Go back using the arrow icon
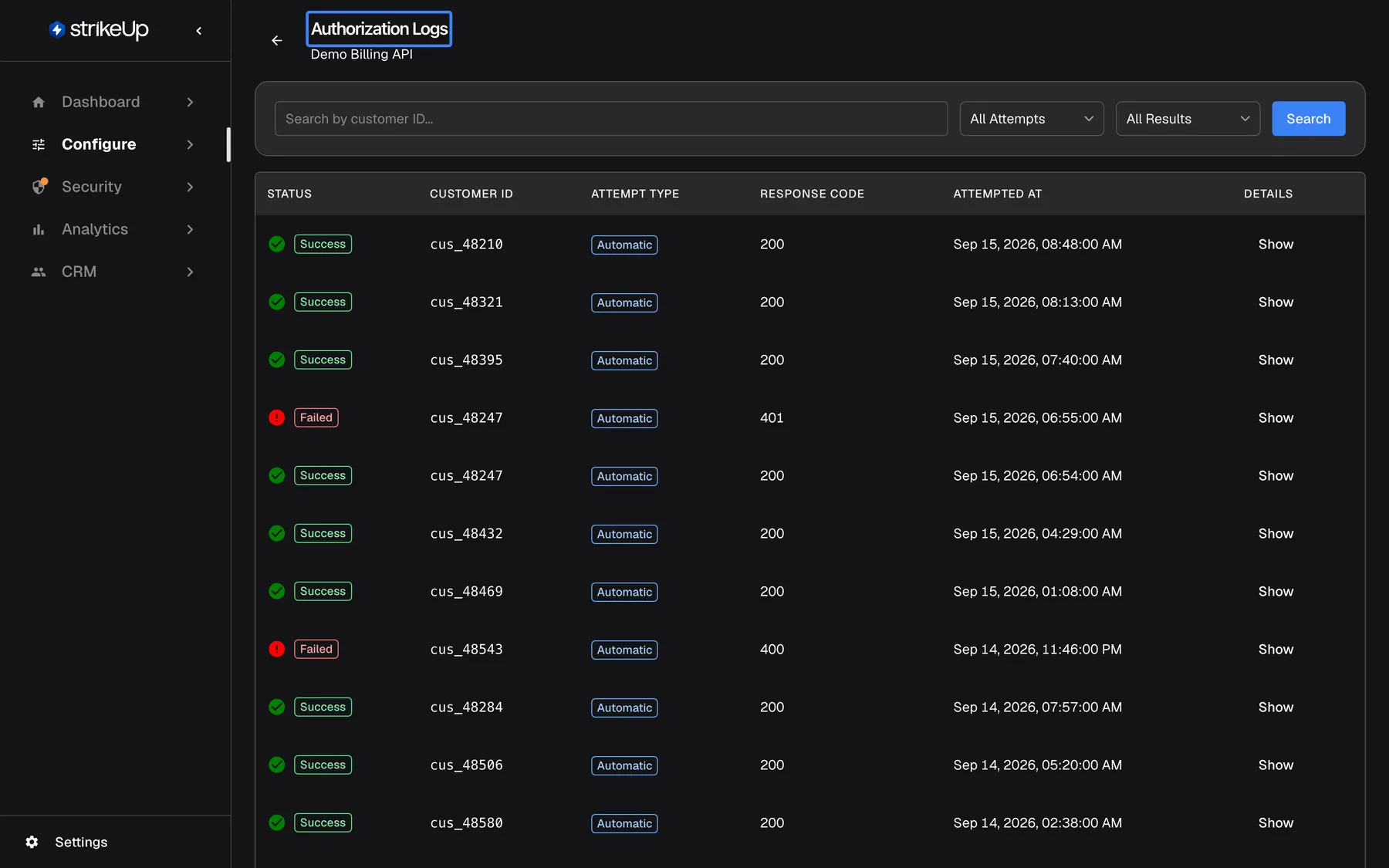 (x=277, y=41)
